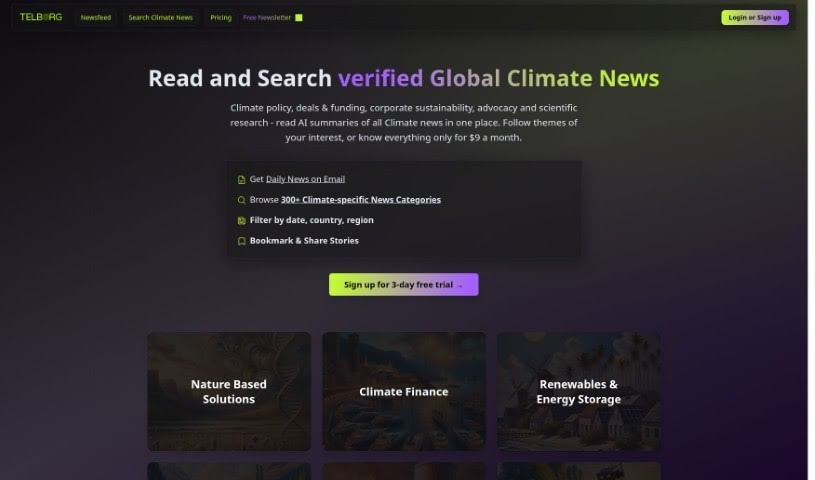Open the Nature Based Solutions card
815x480 pixels.
tap(229, 391)
